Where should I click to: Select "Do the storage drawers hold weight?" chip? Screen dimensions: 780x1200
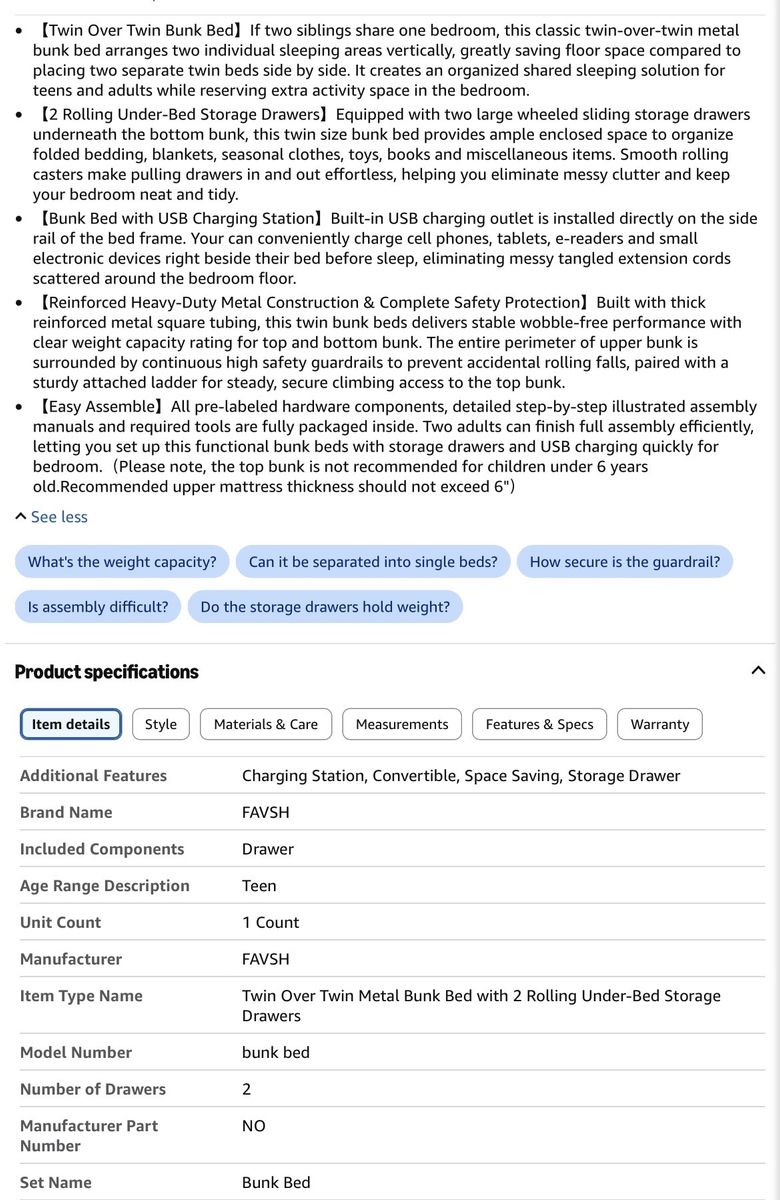[325, 607]
